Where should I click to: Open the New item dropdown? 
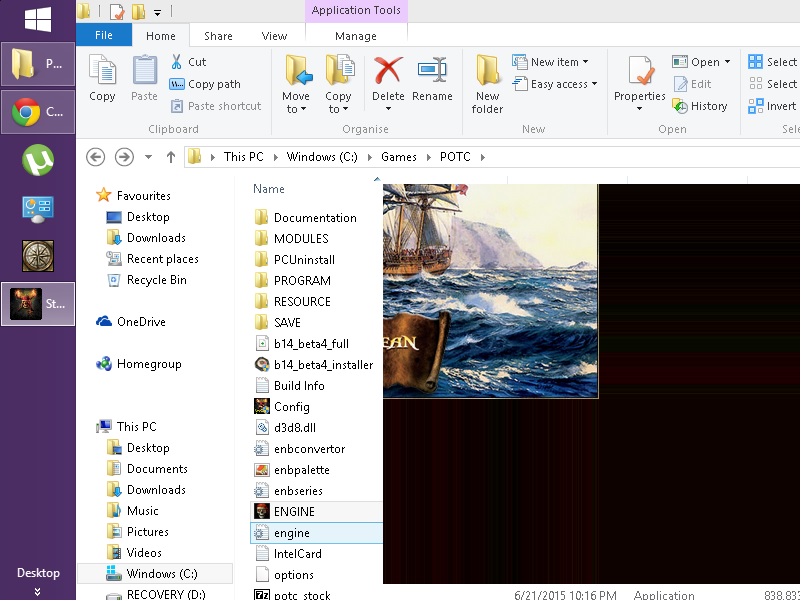(x=550, y=62)
